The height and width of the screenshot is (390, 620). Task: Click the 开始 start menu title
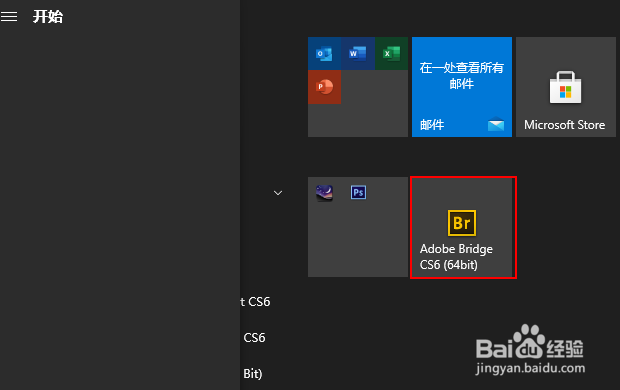pyautogui.click(x=48, y=17)
